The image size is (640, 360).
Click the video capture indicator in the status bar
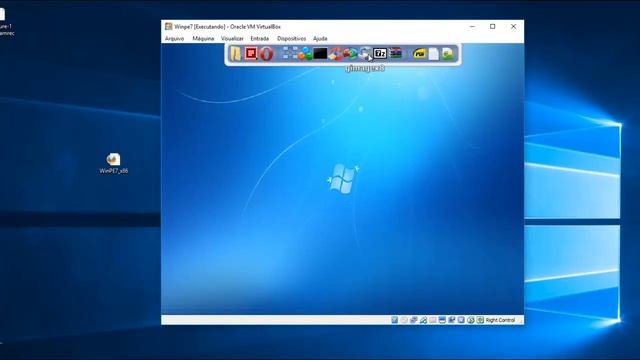click(451, 320)
